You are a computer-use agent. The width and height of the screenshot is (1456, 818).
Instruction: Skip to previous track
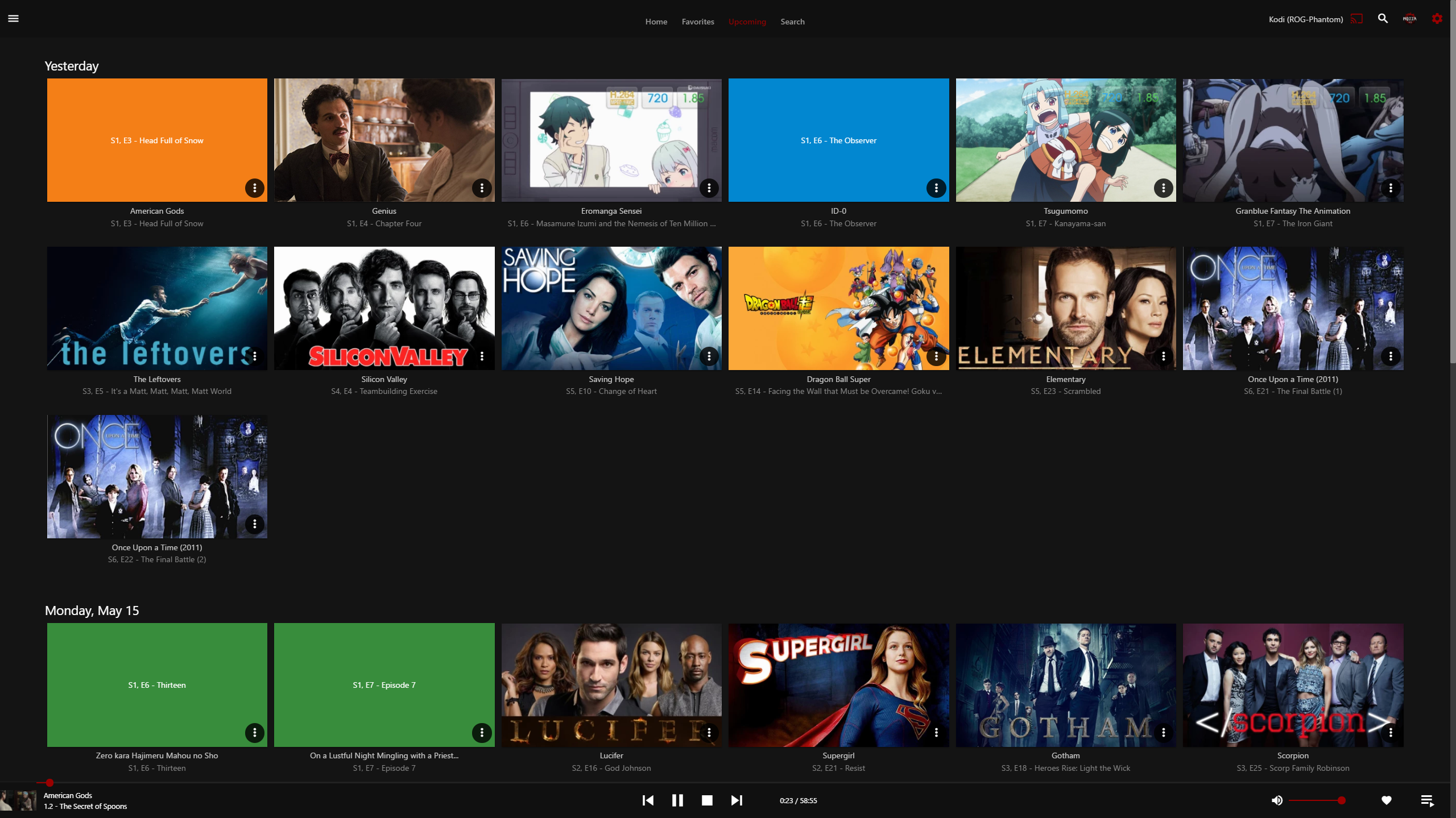(648, 800)
